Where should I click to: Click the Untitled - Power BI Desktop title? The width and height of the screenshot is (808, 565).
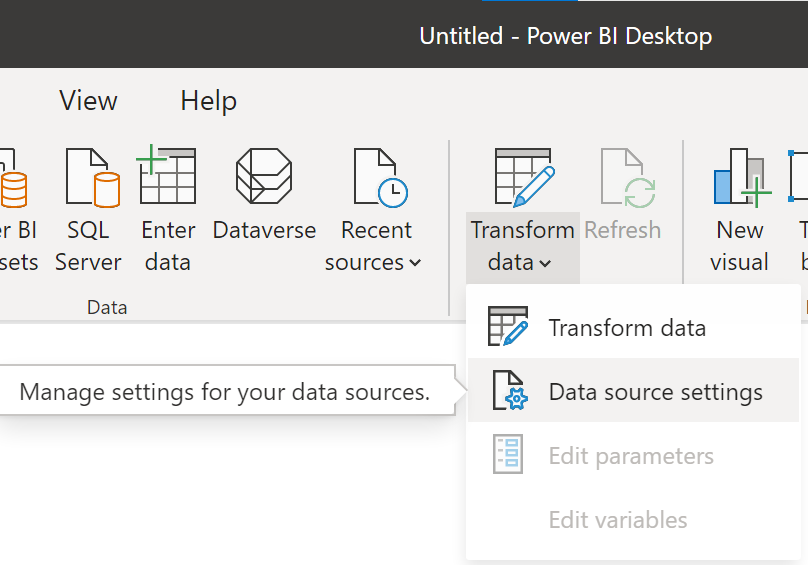pos(565,36)
